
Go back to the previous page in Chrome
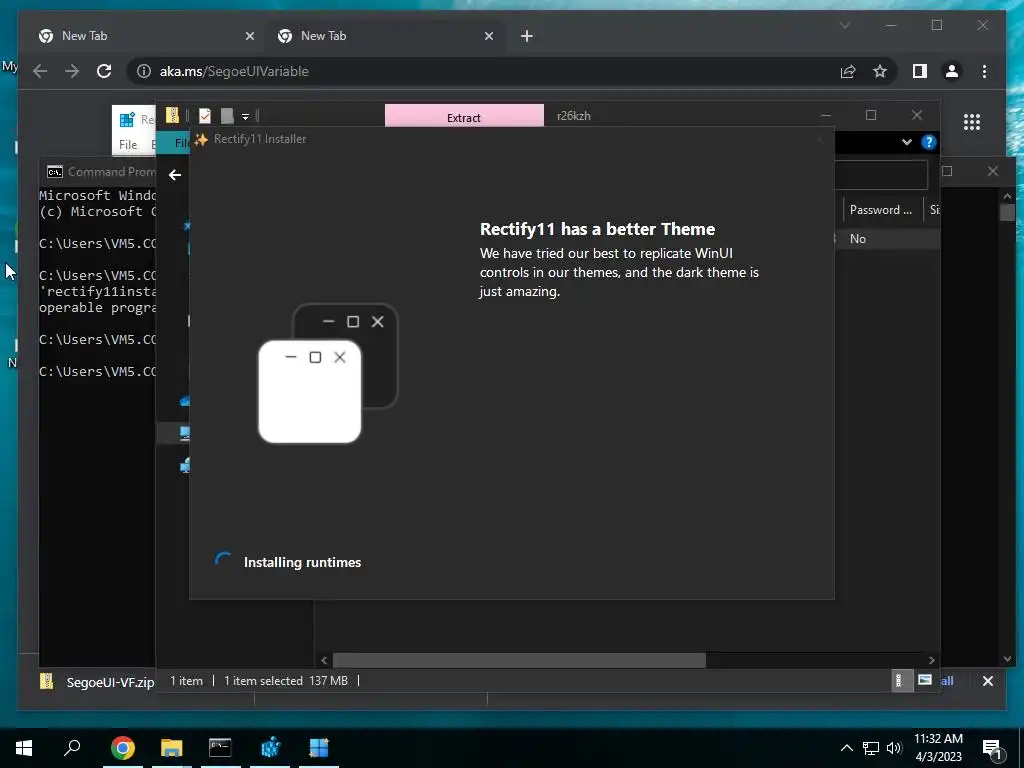pos(40,71)
